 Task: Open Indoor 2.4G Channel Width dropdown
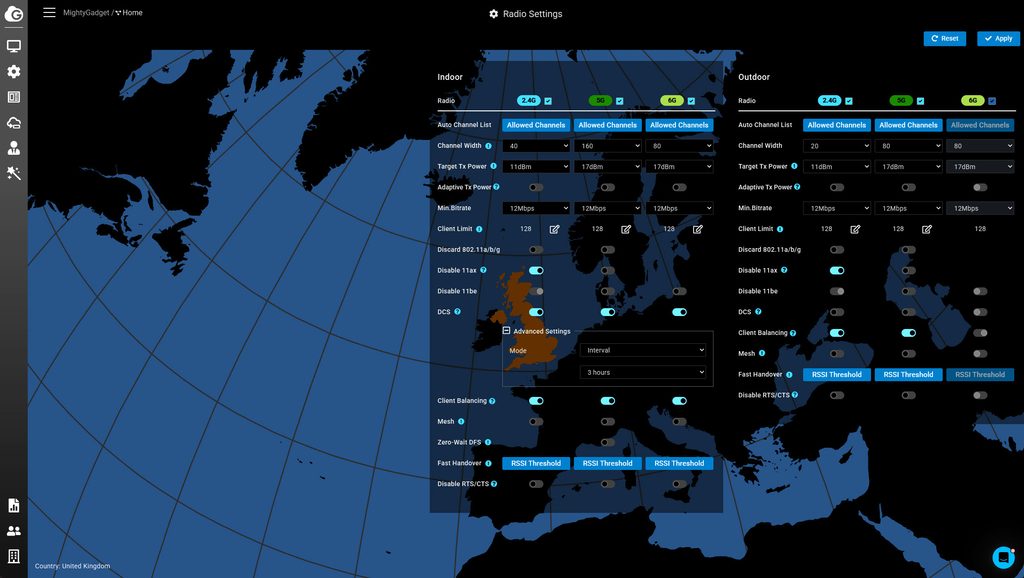[x=536, y=146]
